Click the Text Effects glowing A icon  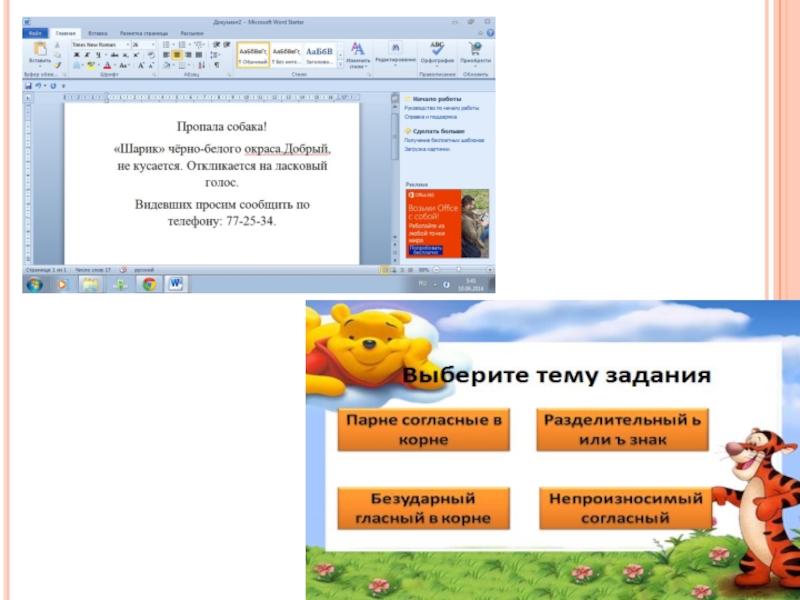[x=77, y=65]
